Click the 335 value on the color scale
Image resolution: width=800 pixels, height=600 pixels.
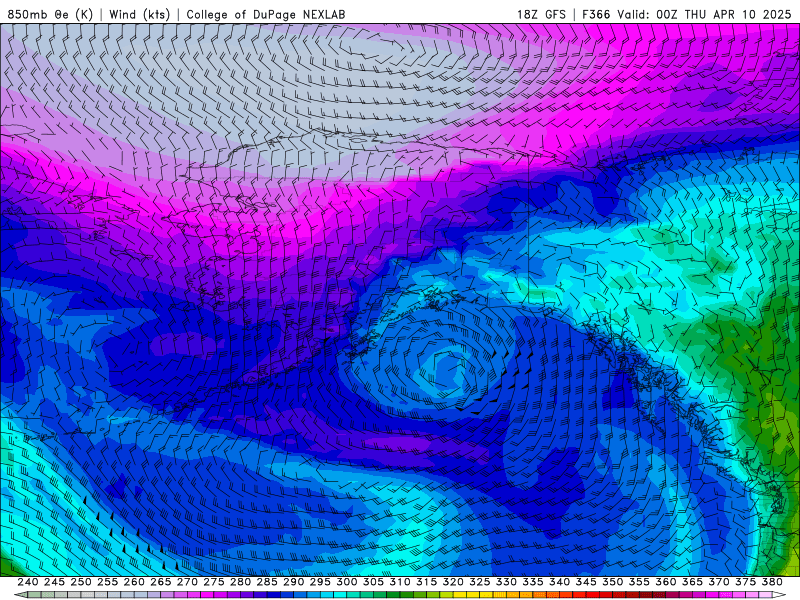[533, 582]
